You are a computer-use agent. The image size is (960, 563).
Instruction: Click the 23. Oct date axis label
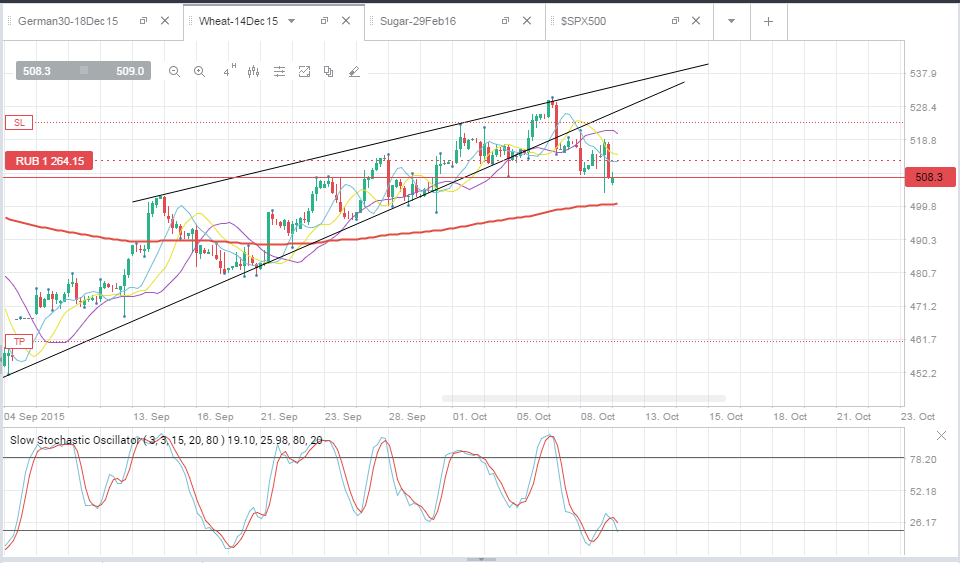(918, 417)
